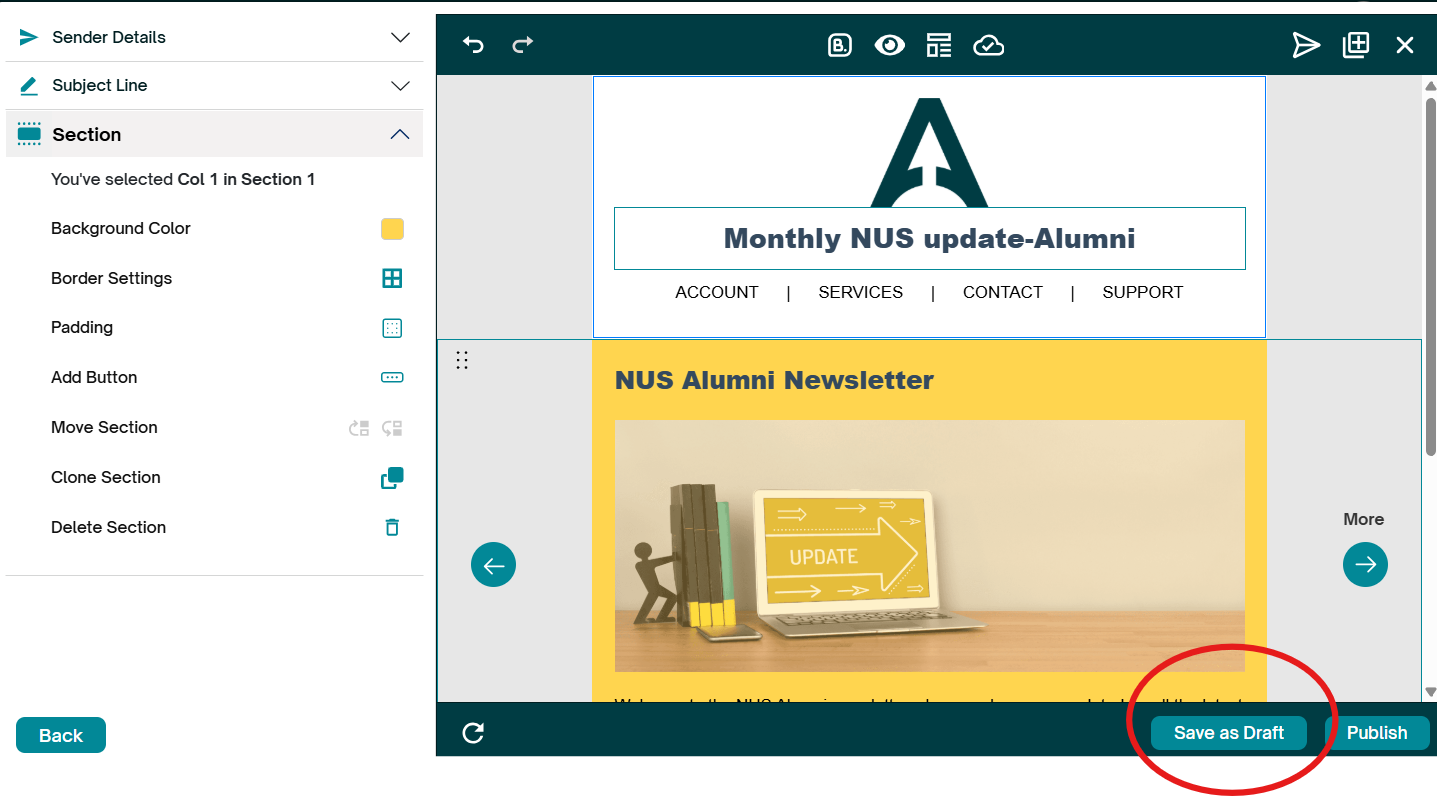Open the layout template icon
Image resolution: width=1437 pixels, height=797 pixels.
[x=938, y=45]
